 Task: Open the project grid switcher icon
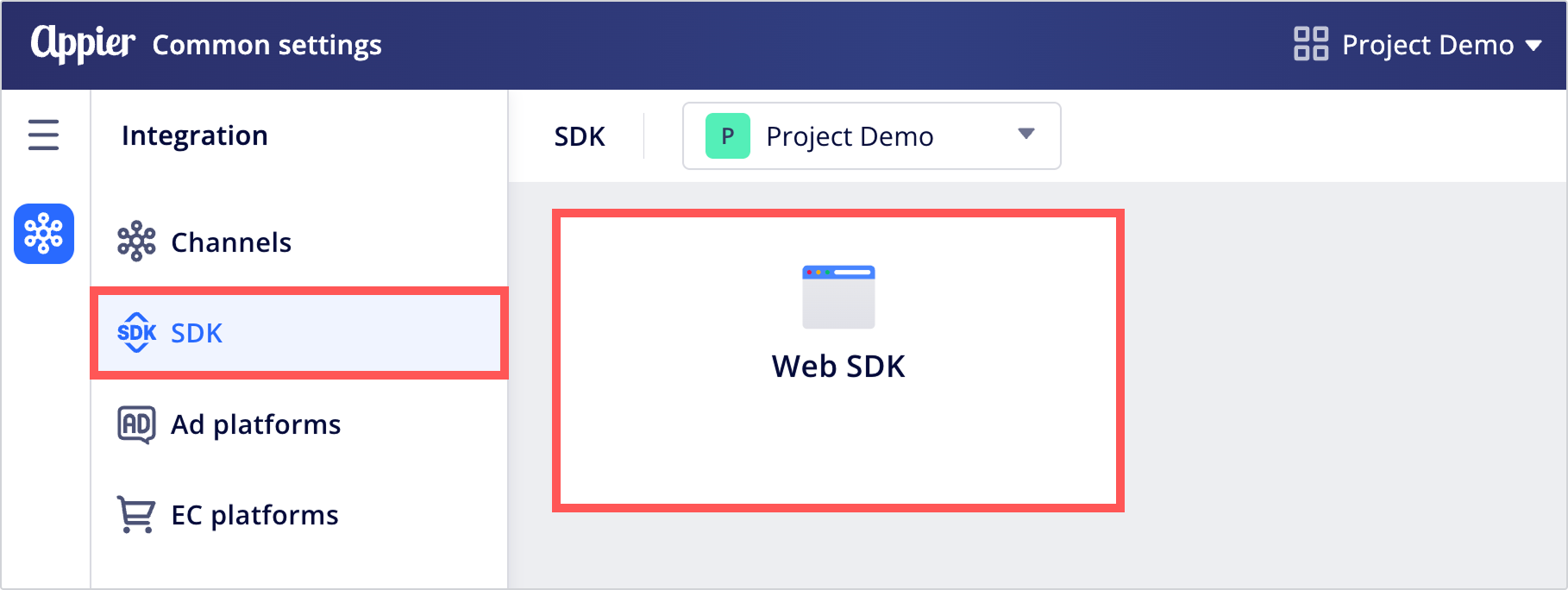click(1311, 44)
